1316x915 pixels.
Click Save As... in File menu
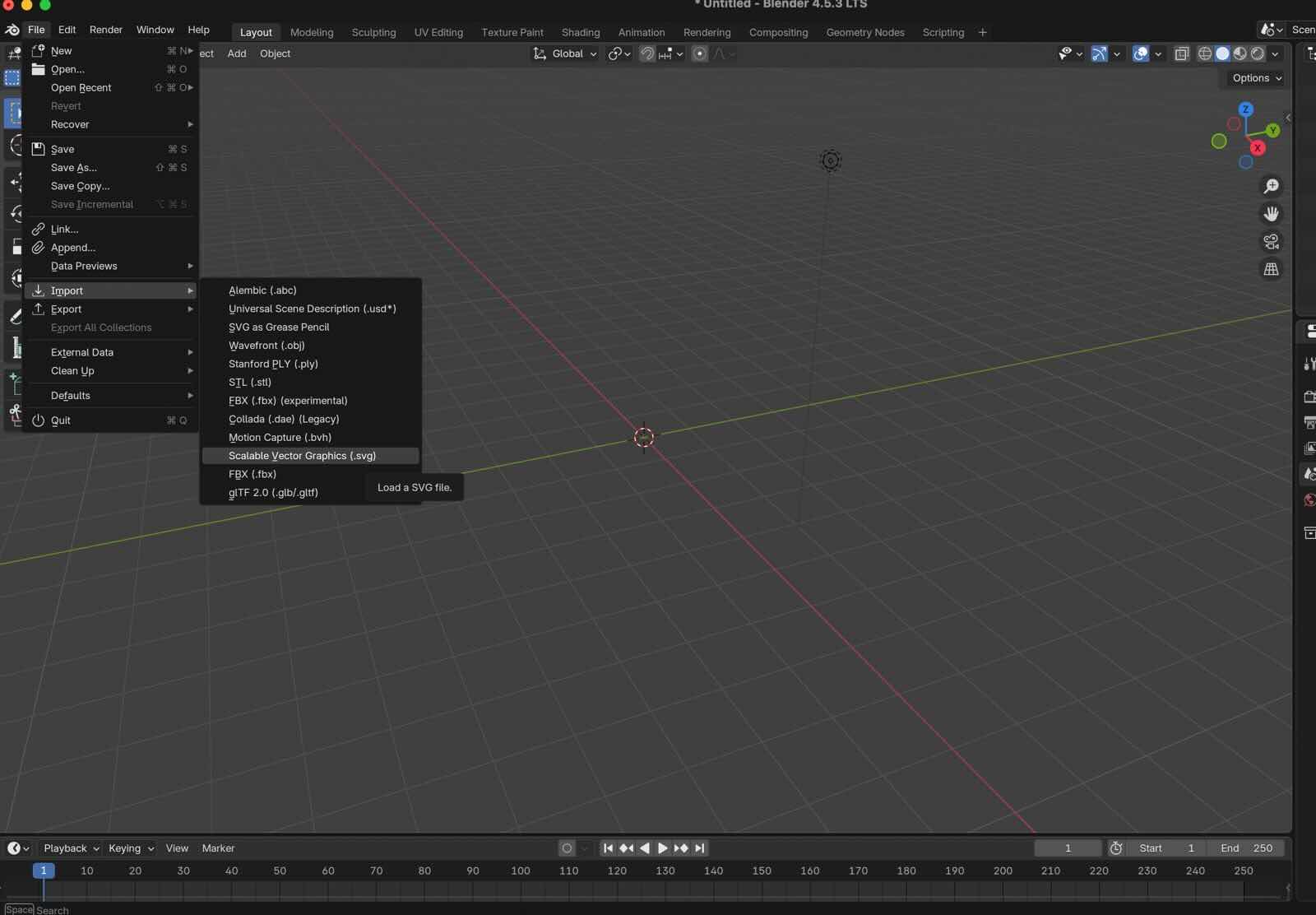[x=74, y=168]
